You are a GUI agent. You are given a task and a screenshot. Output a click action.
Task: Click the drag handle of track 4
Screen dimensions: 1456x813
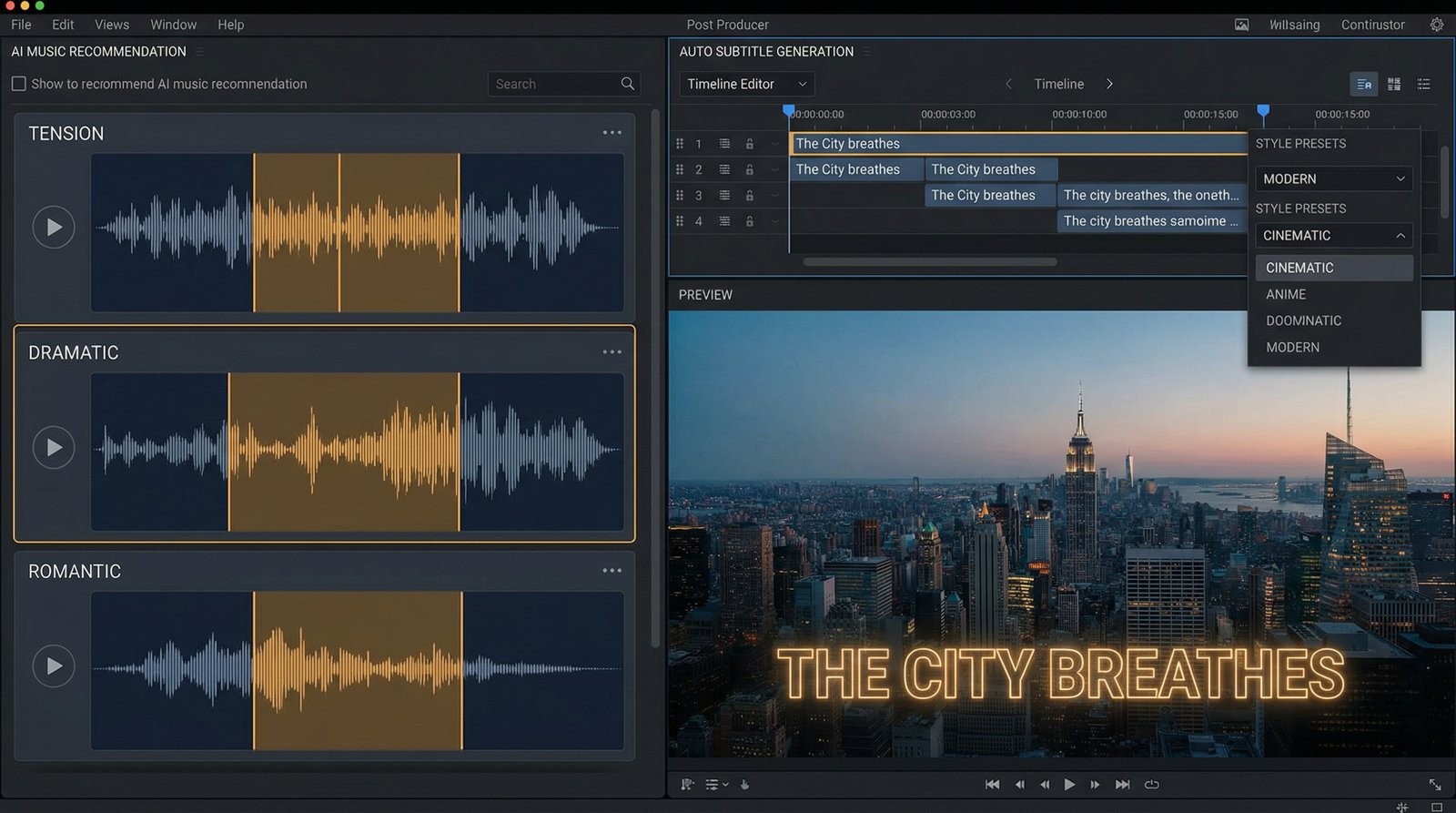(680, 221)
